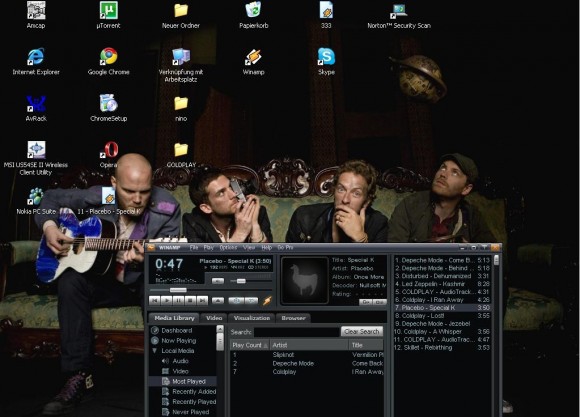Open the Papierkorb recycle bin
The height and width of the screenshot is (417, 580).
[253, 15]
